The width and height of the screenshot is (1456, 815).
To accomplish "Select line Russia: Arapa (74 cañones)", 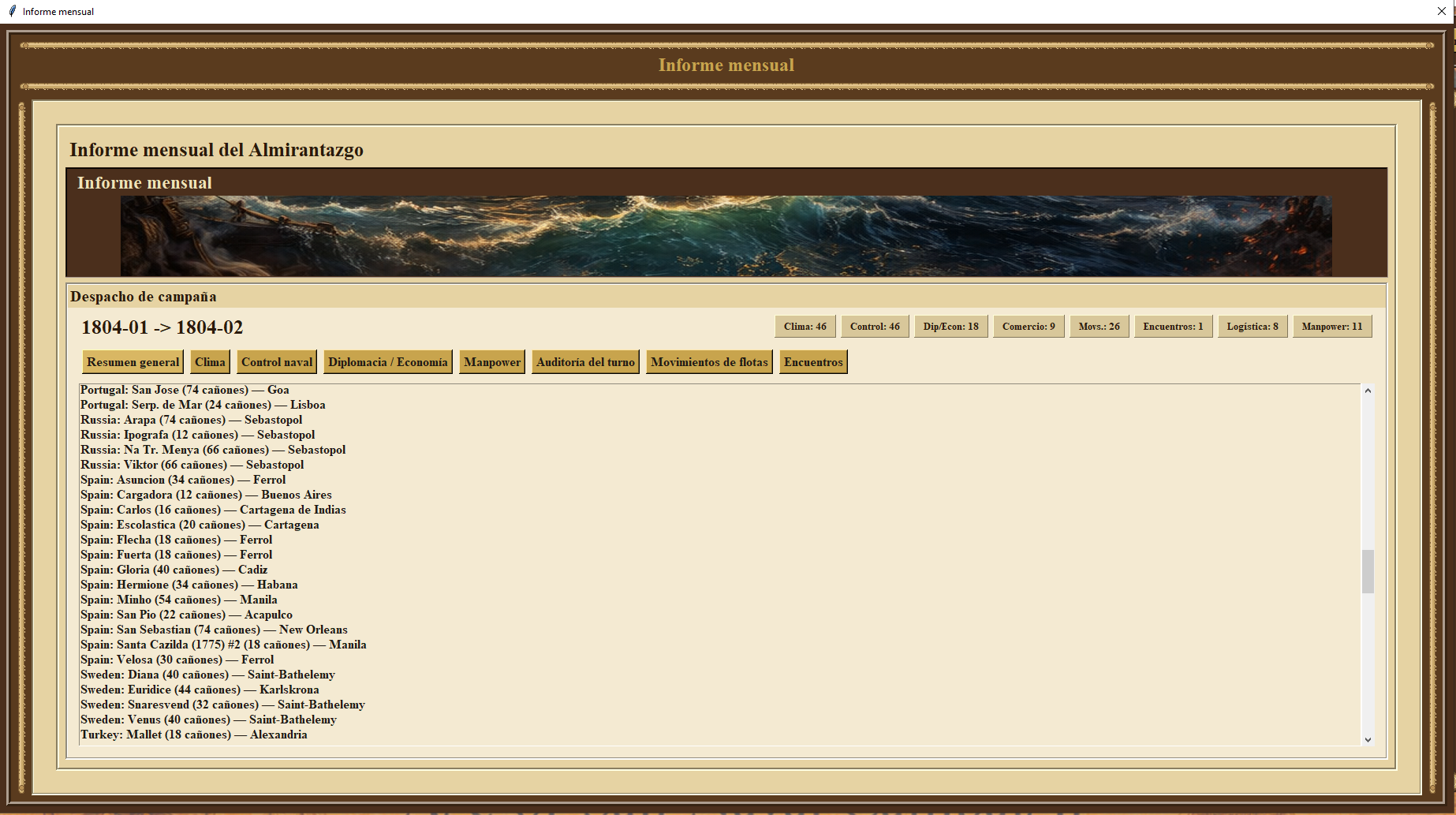I will point(191,420).
